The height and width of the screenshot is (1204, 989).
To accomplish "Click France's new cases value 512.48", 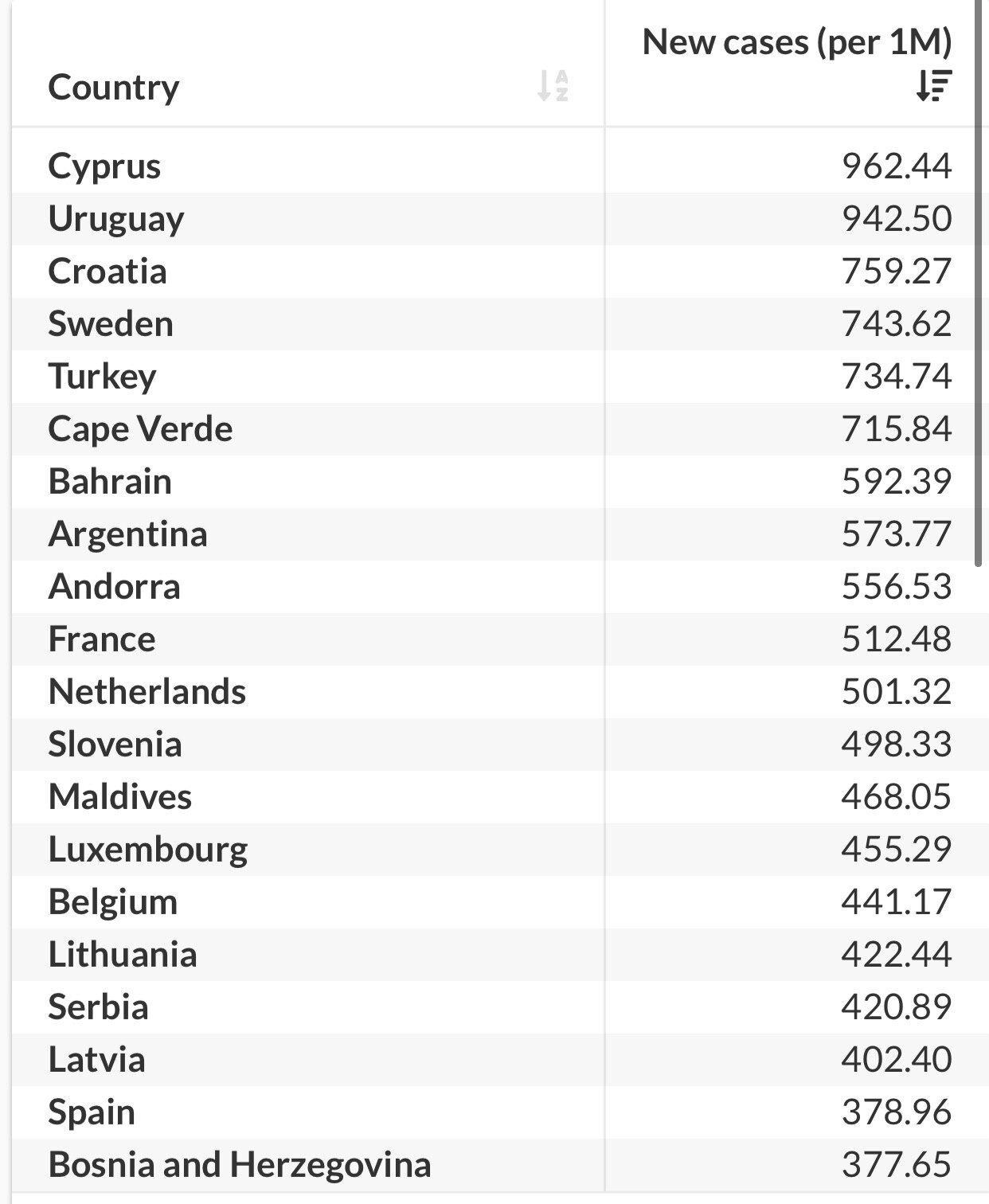I will coord(896,639).
